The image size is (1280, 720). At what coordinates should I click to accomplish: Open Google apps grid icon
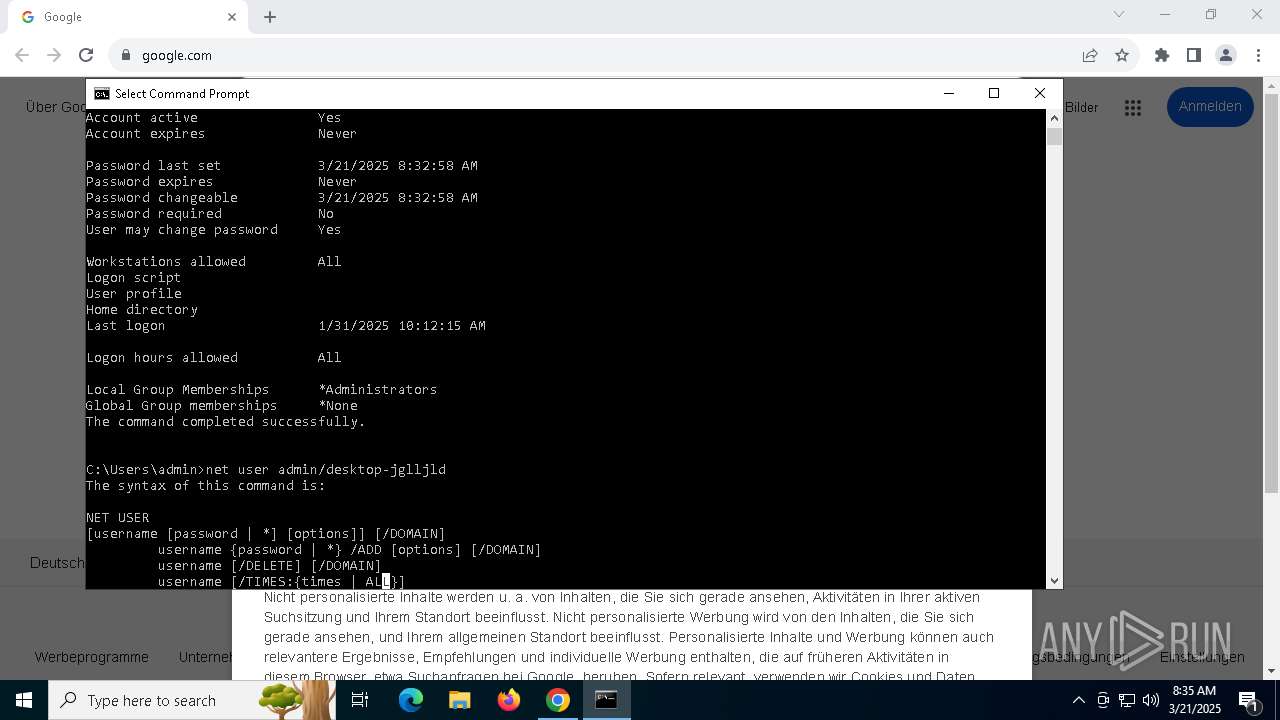[1133, 108]
